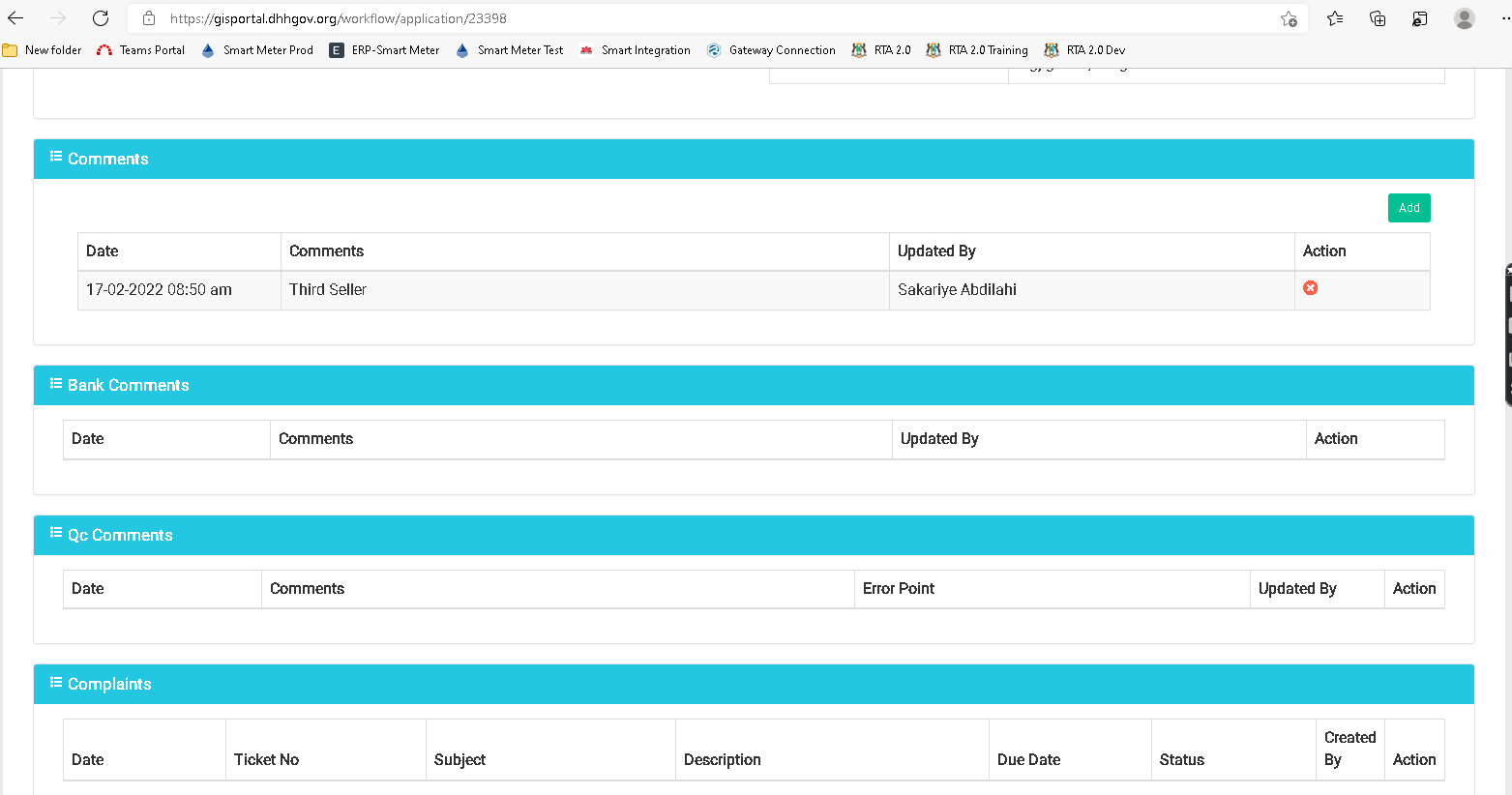Open Smart Meter Prod bookmark

257,50
